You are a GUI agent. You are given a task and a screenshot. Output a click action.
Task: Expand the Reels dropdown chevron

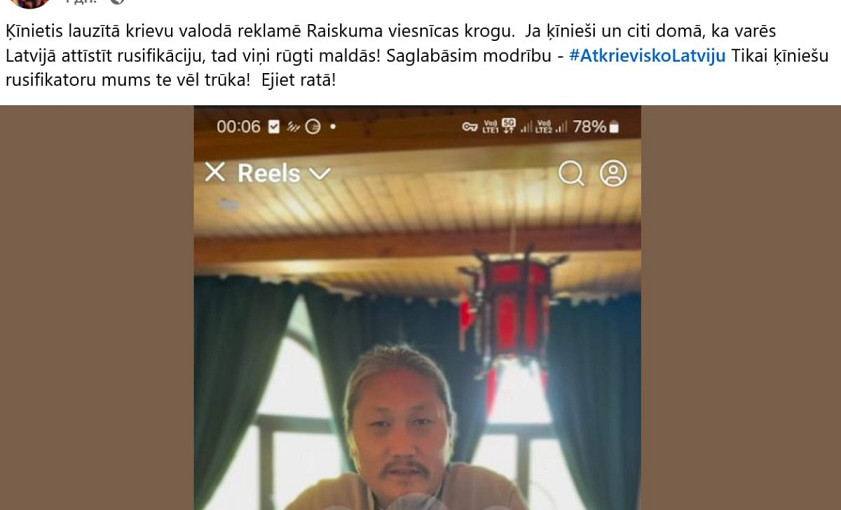pos(320,174)
